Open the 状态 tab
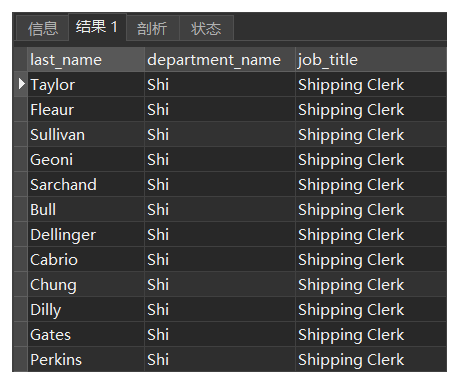Image resolution: width=460 pixels, height=384 pixels. click(206, 28)
